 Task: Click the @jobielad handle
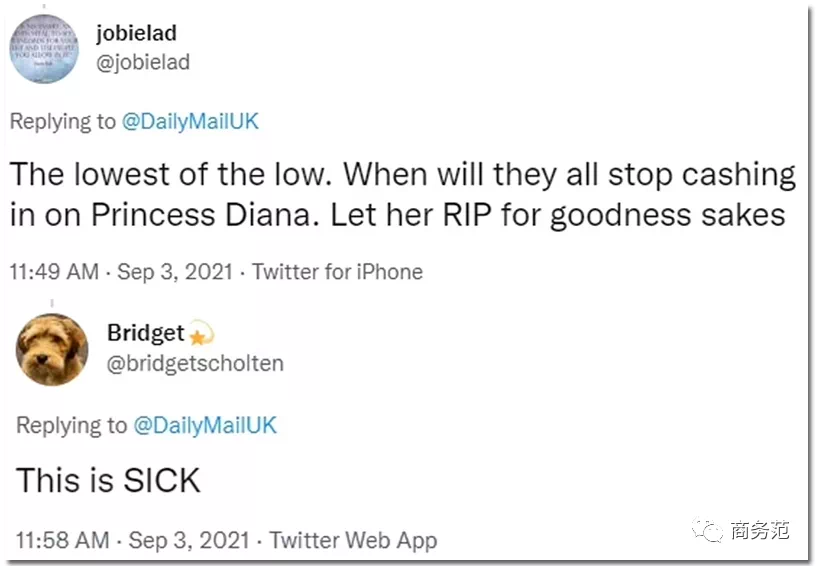point(143,62)
